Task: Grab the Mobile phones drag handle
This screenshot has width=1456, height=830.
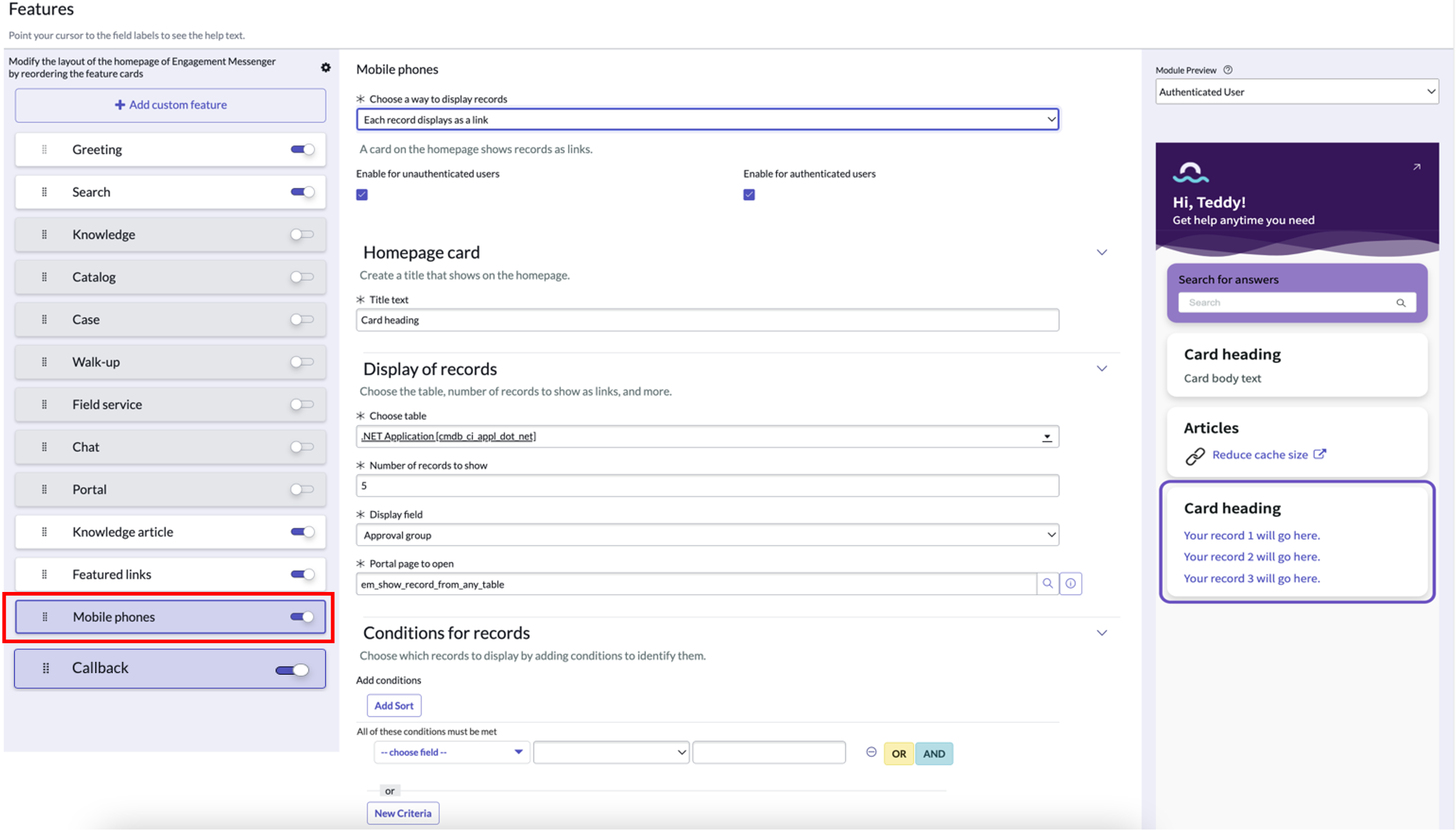Action: (x=45, y=617)
